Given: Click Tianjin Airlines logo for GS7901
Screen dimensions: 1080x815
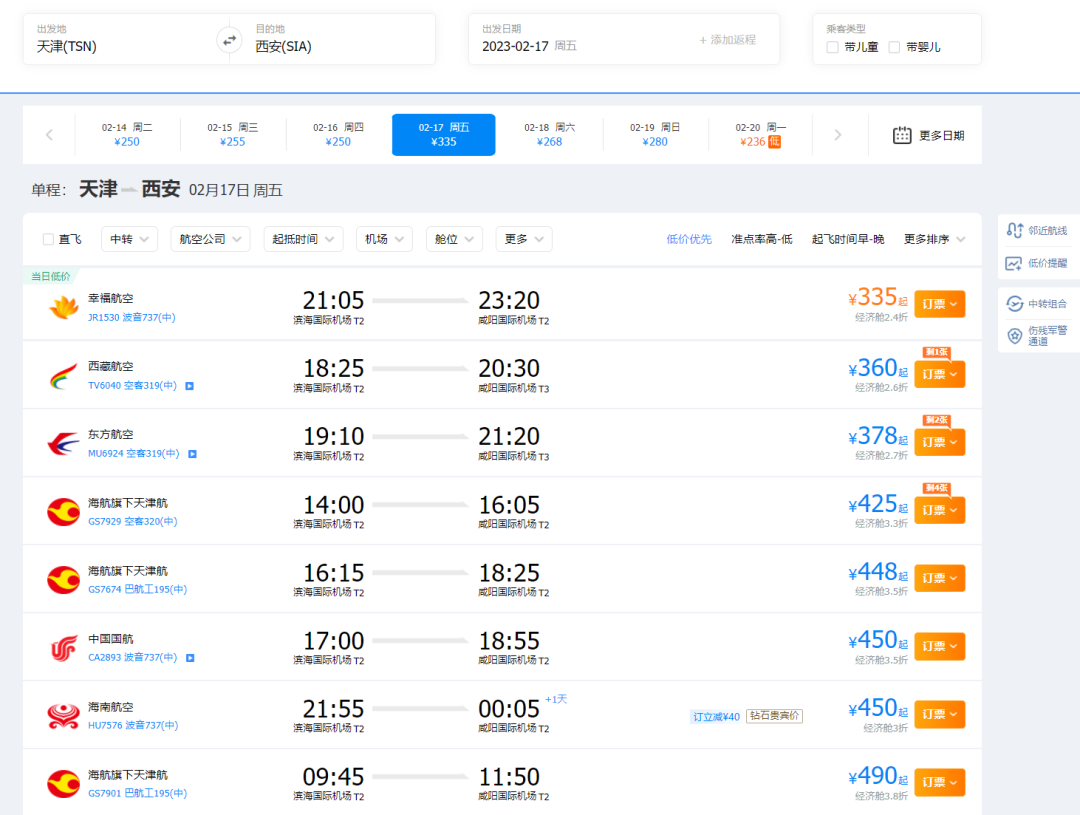Looking at the screenshot, I should pos(63,784).
